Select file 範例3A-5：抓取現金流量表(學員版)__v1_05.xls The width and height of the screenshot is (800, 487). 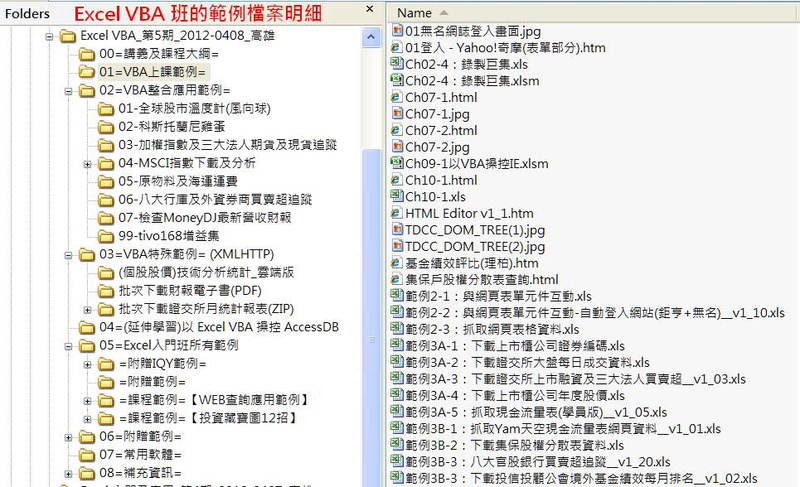point(536,412)
